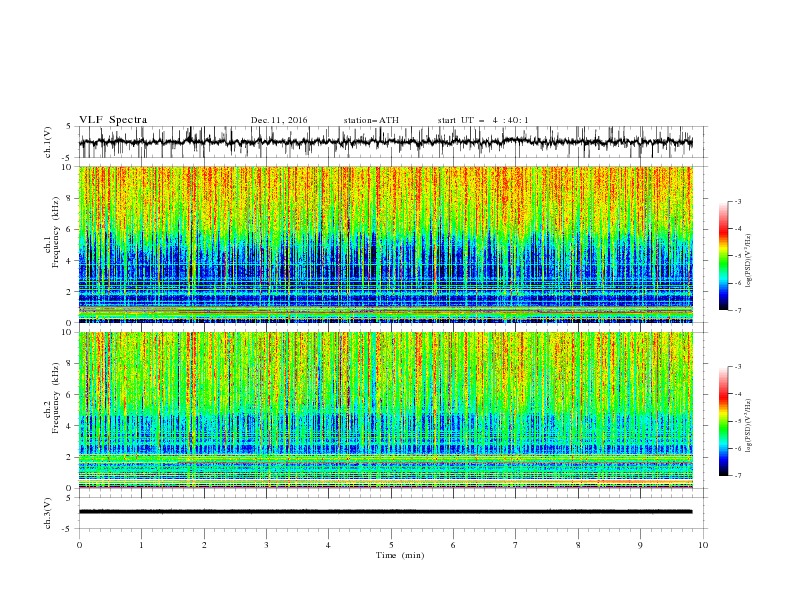792x612 pixels.
Task: Click the "1" tick on the time axis
Action: [141, 545]
